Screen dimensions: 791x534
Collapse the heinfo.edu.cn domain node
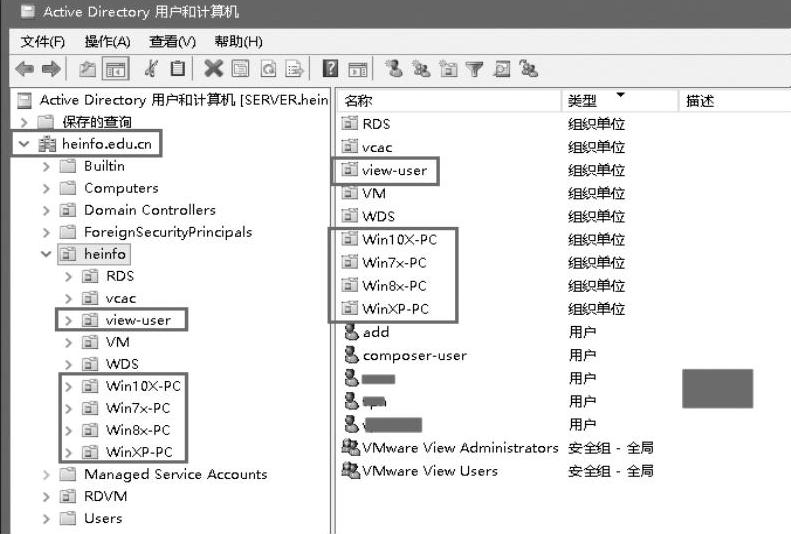click(x=24, y=144)
